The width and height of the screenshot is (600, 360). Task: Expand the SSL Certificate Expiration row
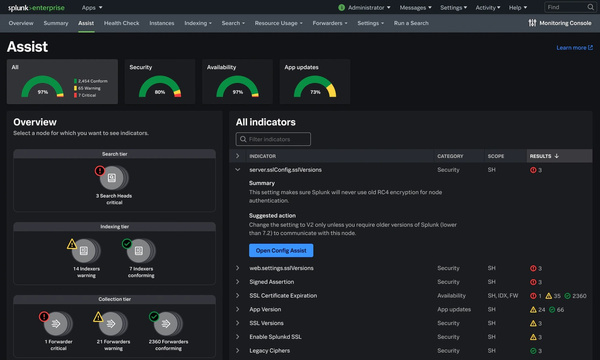pos(238,295)
